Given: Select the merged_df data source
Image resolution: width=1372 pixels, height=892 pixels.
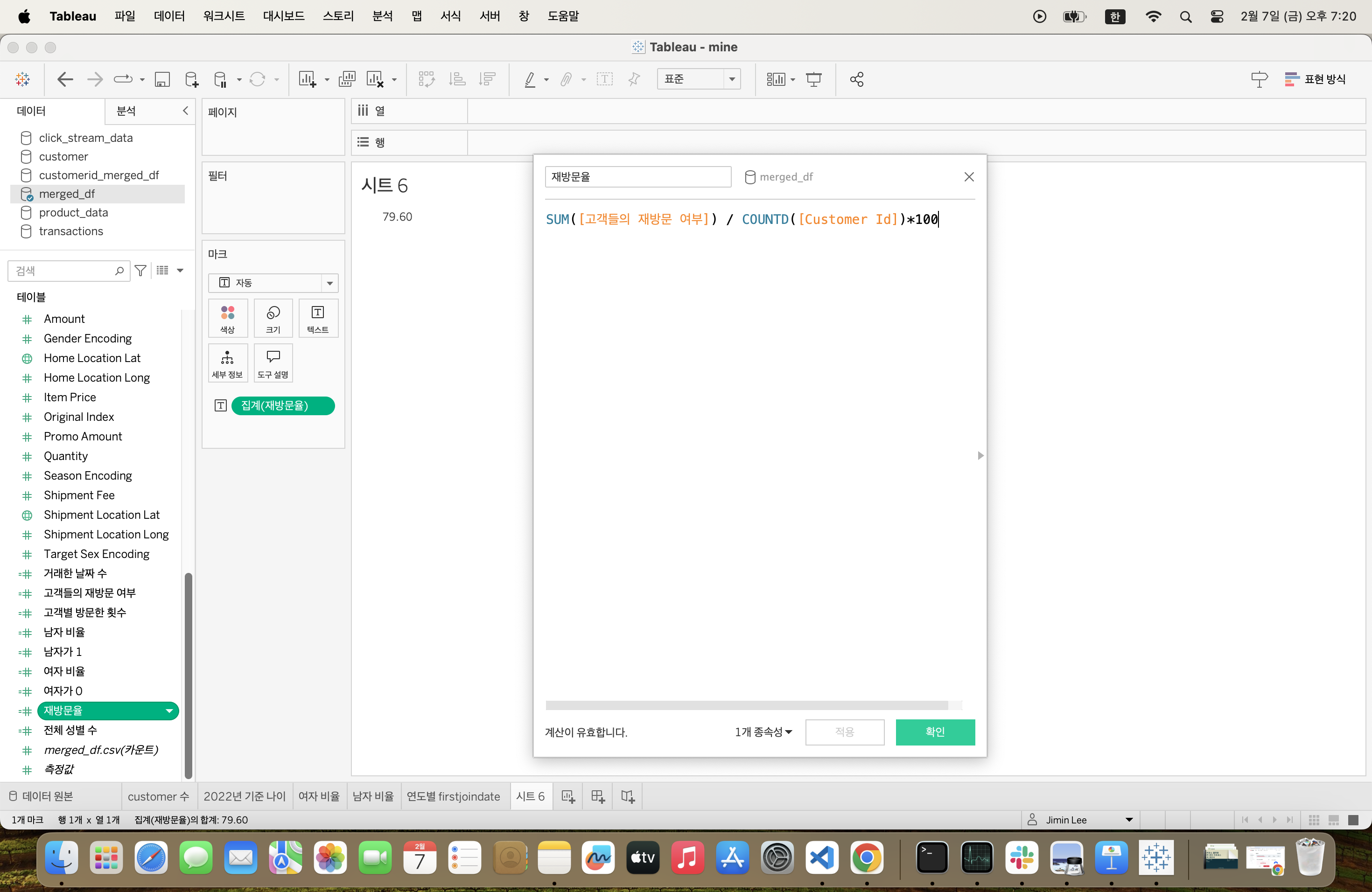Looking at the screenshot, I should [98, 194].
